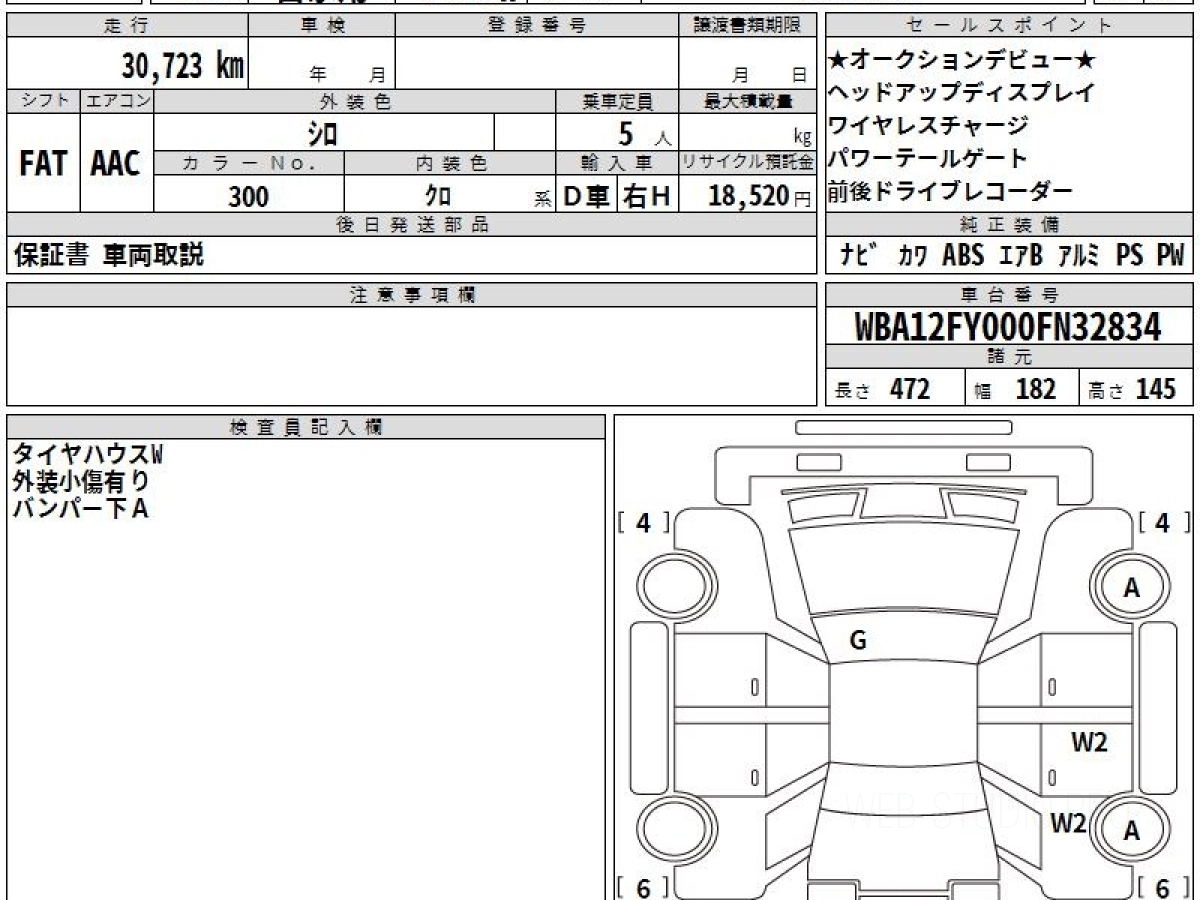Click the inspector note タイヤハウスW

pyautogui.click(x=86, y=456)
